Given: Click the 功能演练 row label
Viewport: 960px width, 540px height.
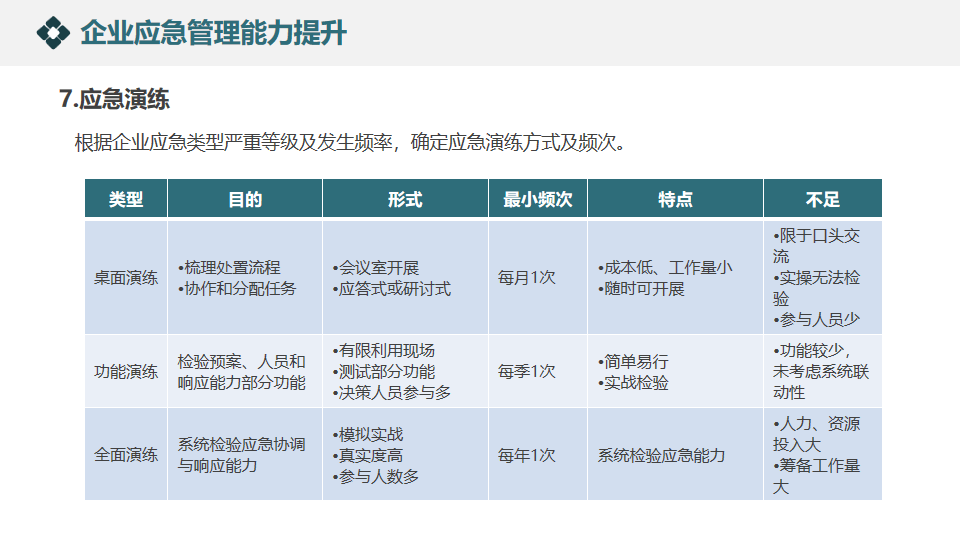Looking at the screenshot, I should pos(126,371).
